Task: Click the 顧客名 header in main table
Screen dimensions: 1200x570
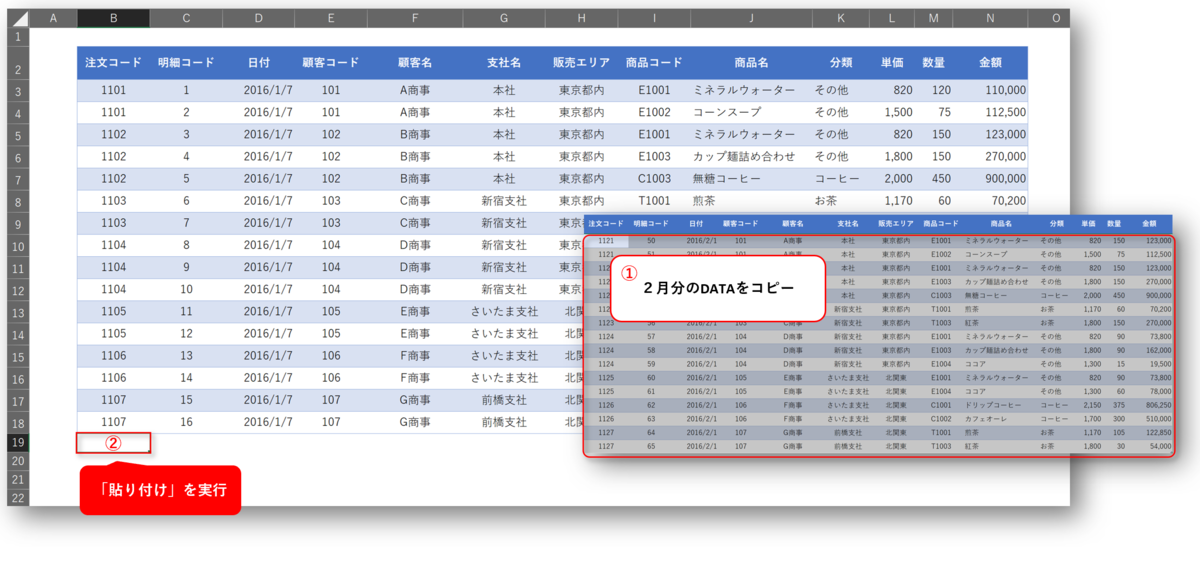Action: (415, 63)
